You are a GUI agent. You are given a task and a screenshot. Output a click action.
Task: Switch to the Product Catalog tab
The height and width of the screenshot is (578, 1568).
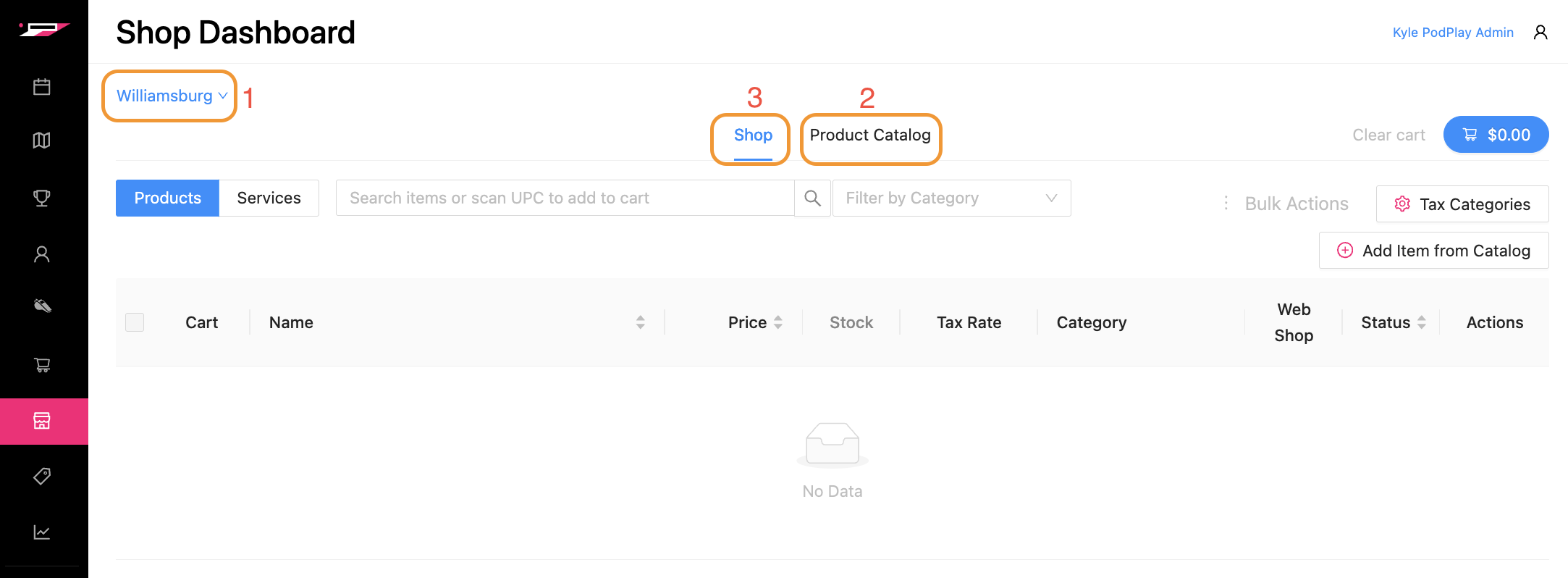click(x=870, y=135)
